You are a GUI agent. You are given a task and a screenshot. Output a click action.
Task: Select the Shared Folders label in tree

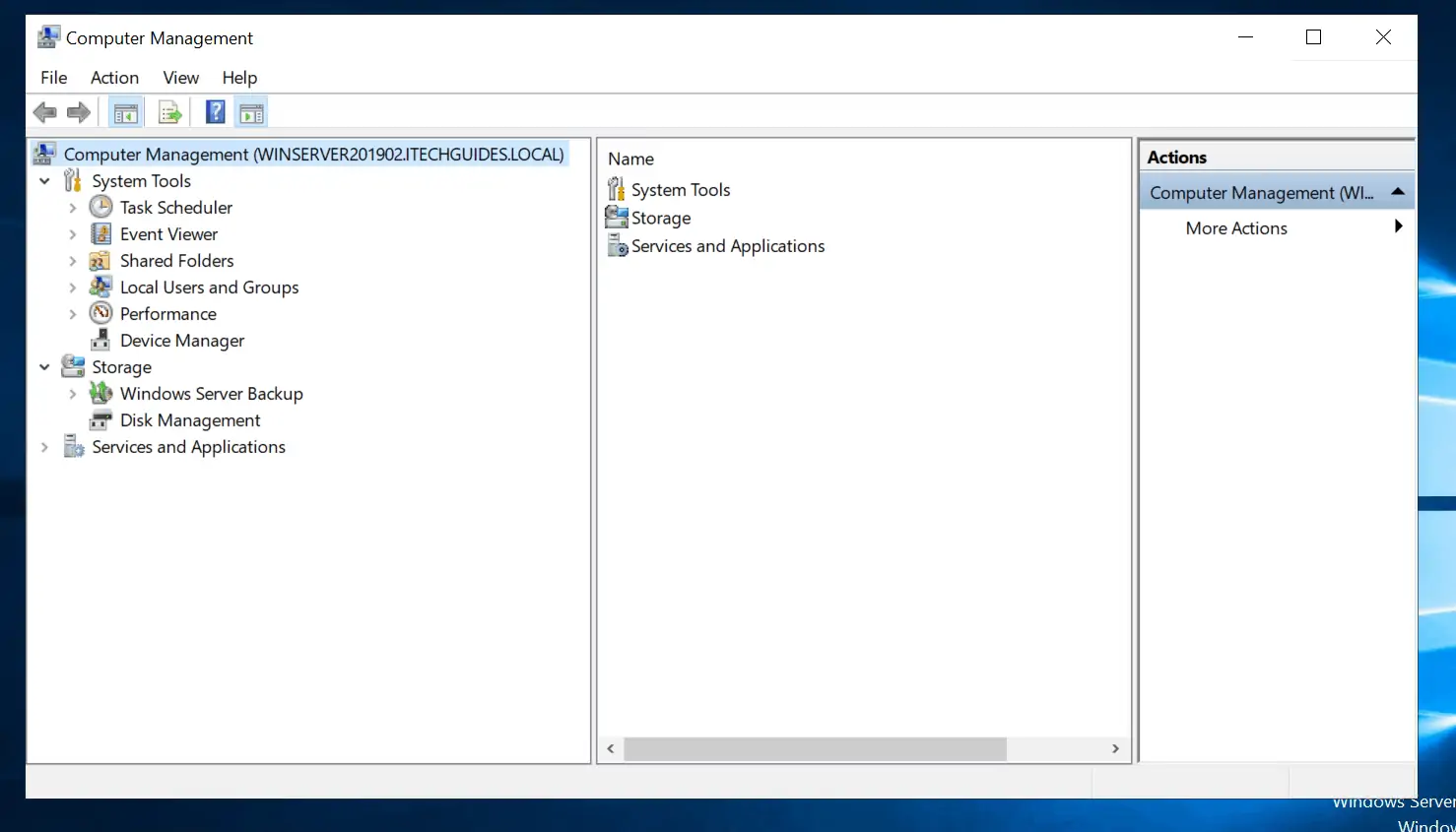click(177, 261)
